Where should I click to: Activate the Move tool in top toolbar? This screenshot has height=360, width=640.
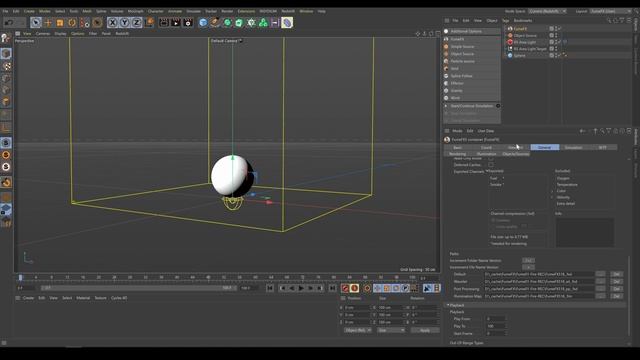pos(48,23)
